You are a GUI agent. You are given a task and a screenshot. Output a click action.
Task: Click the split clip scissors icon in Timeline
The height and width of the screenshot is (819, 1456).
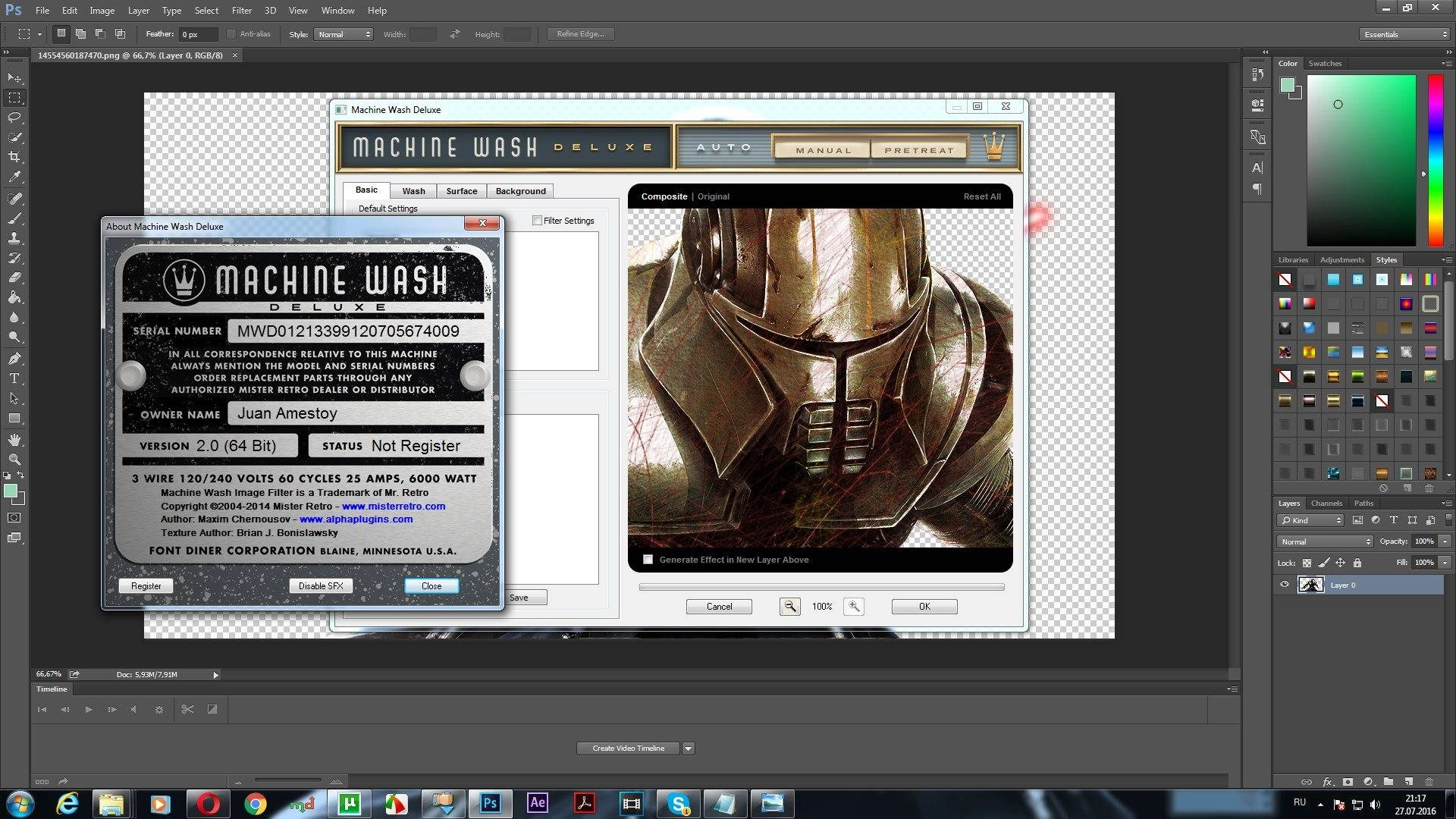(187, 710)
